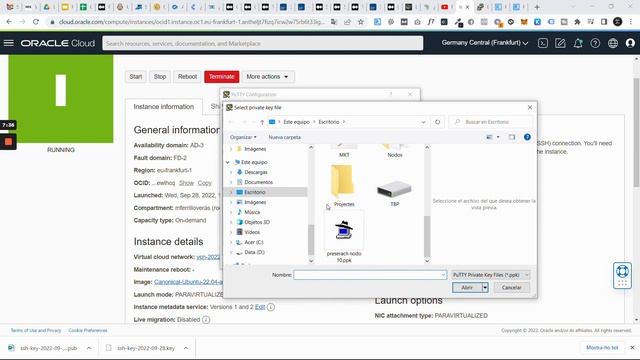Select Vídeos in the folder tree
Screen dimensions: 640x360
252,232
